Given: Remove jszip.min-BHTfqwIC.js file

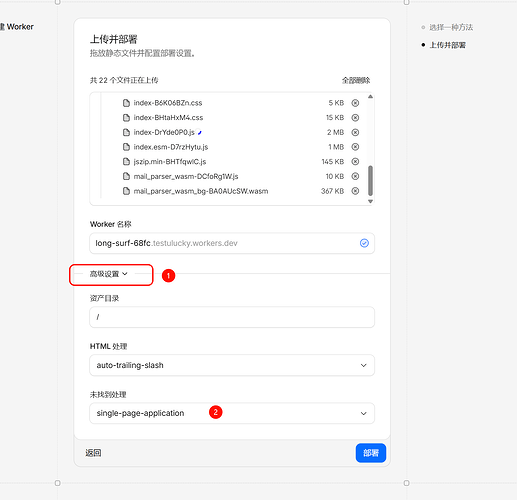Looking at the screenshot, I should point(355,162).
